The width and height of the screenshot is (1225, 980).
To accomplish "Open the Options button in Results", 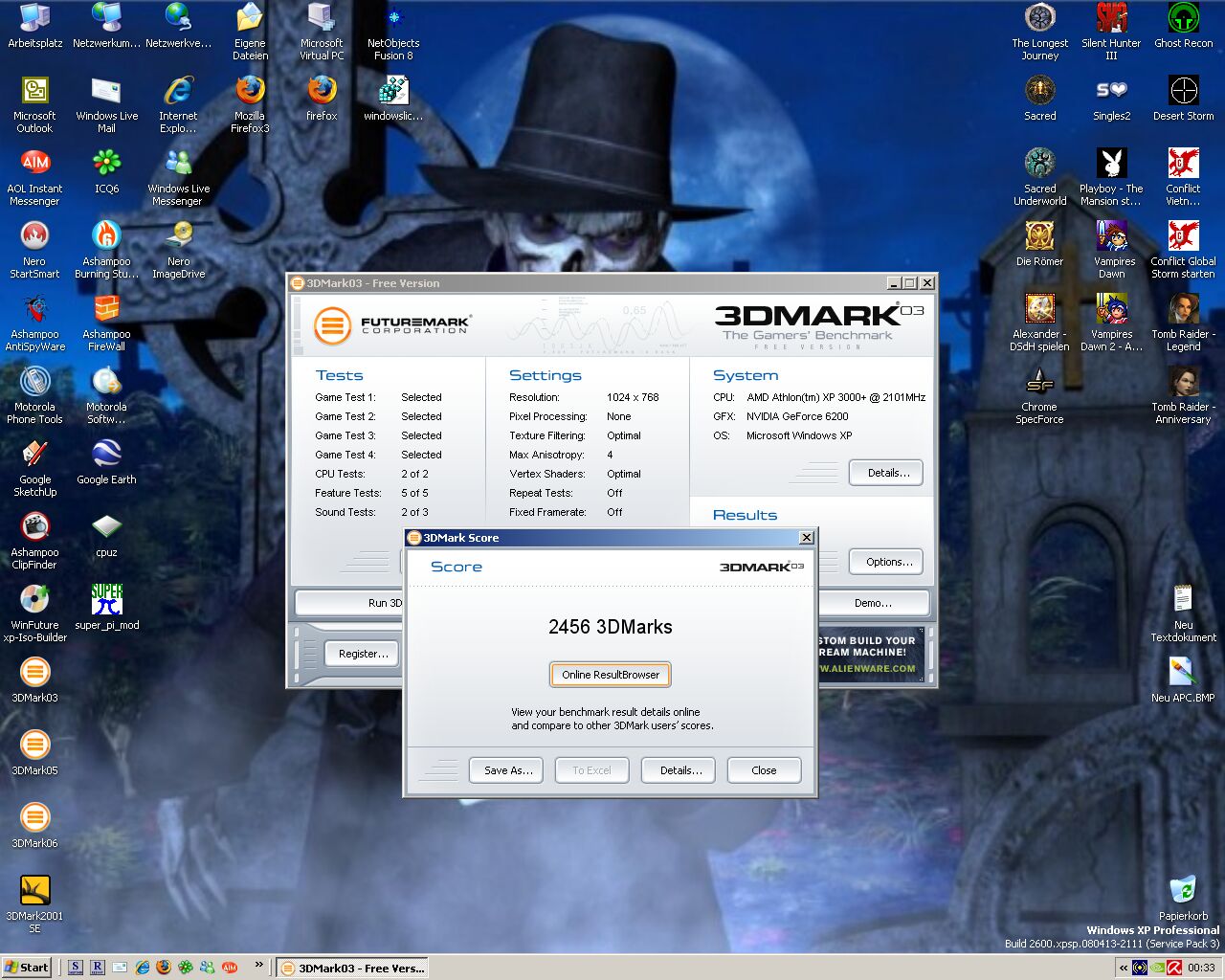I will [886, 562].
